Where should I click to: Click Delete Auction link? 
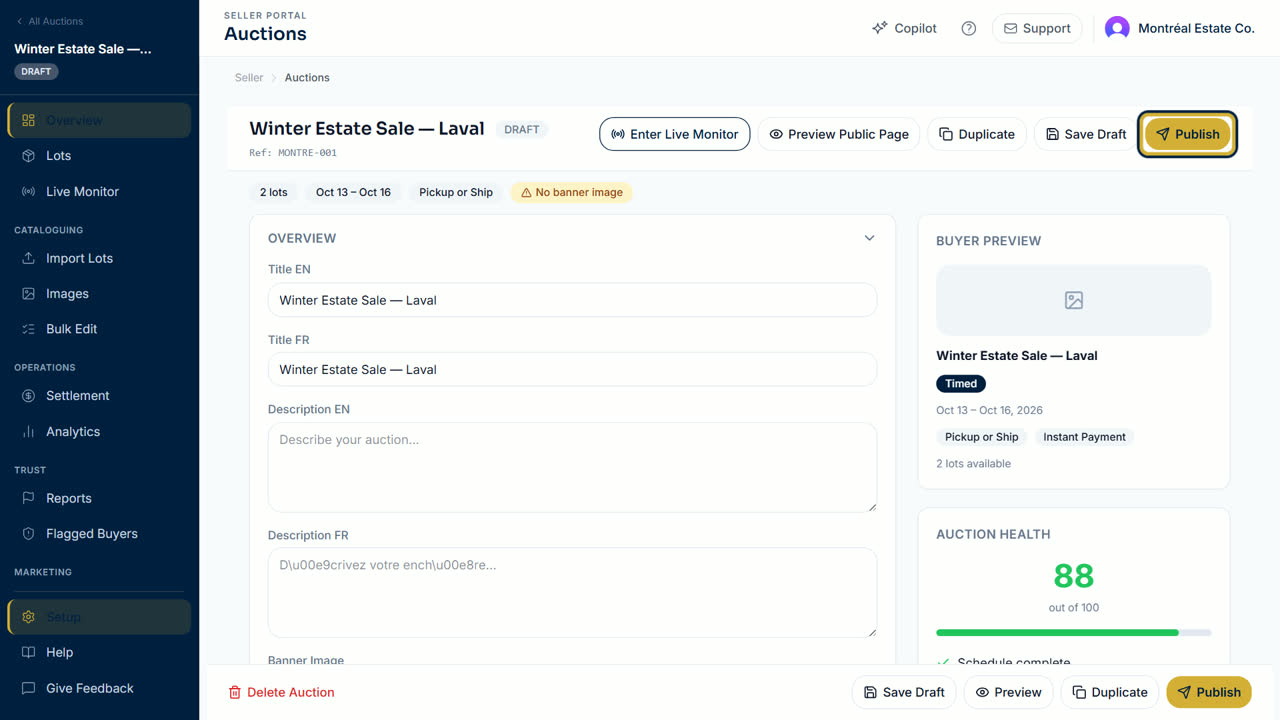(281, 692)
